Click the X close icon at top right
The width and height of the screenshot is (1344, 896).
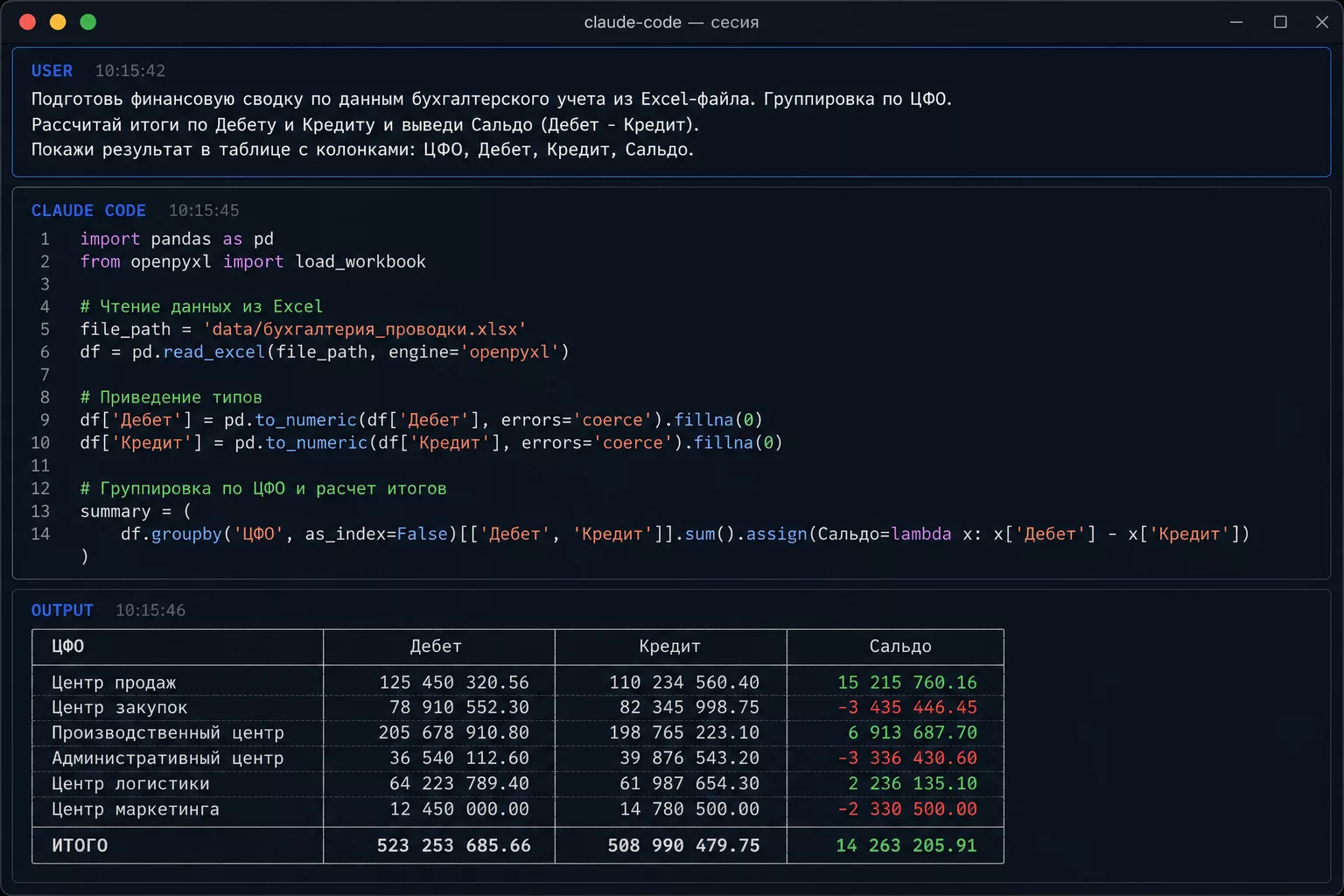[1322, 22]
